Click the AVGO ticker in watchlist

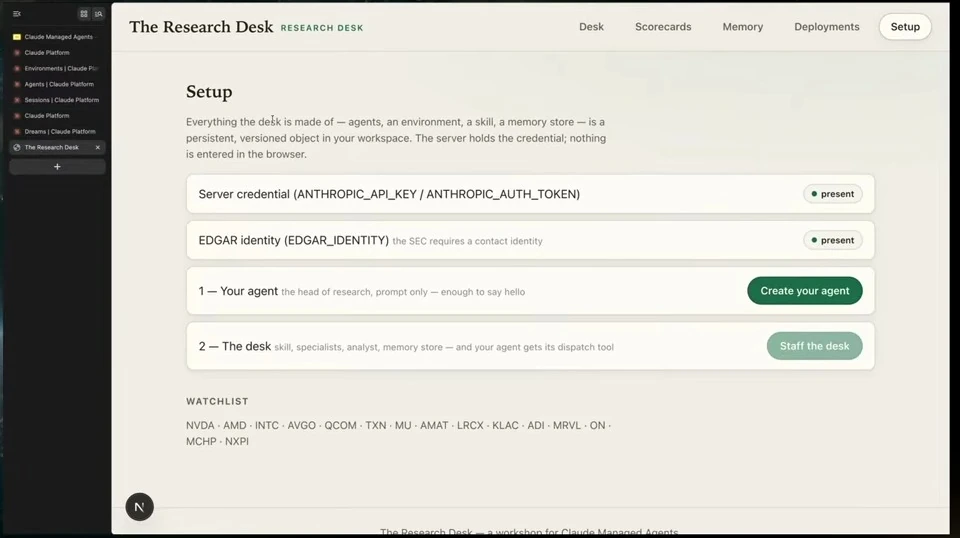pyautogui.click(x=302, y=425)
